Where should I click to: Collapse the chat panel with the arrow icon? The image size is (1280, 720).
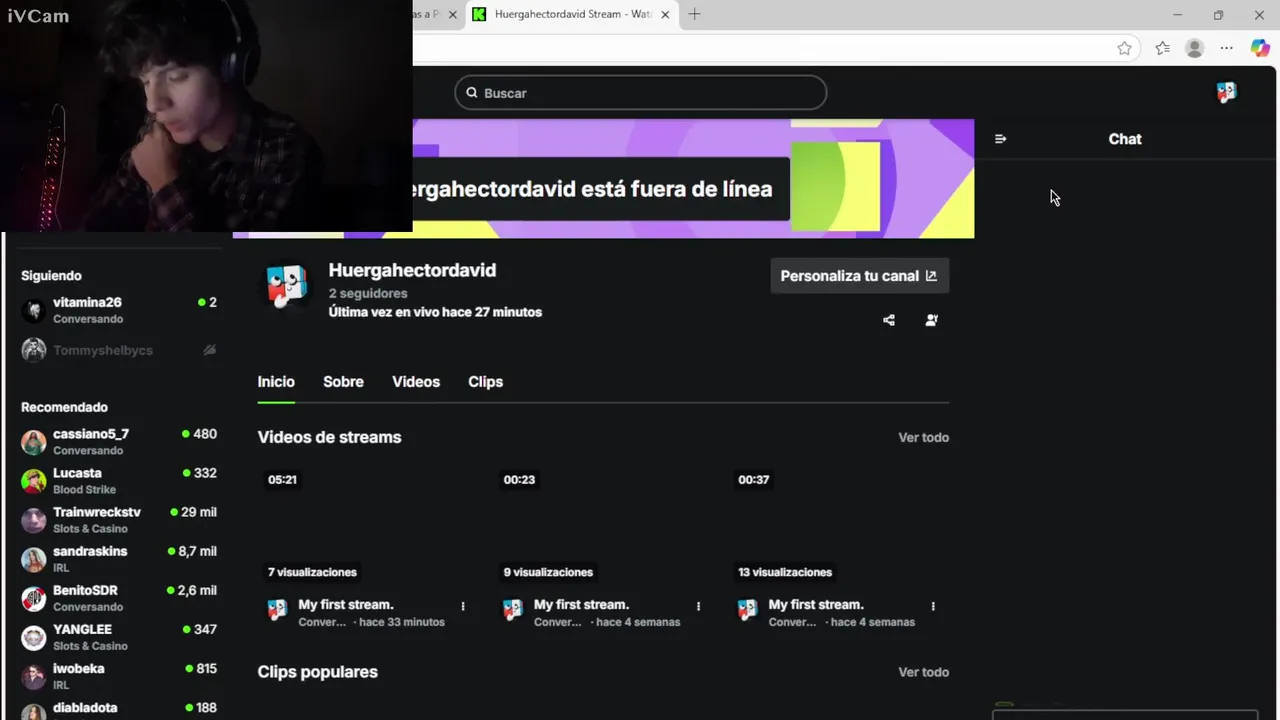coord(1000,139)
